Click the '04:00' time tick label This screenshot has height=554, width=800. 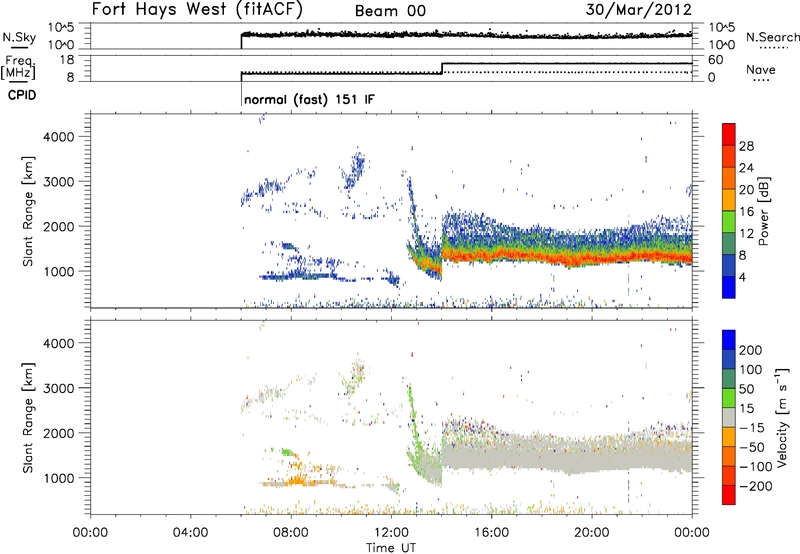(x=191, y=533)
